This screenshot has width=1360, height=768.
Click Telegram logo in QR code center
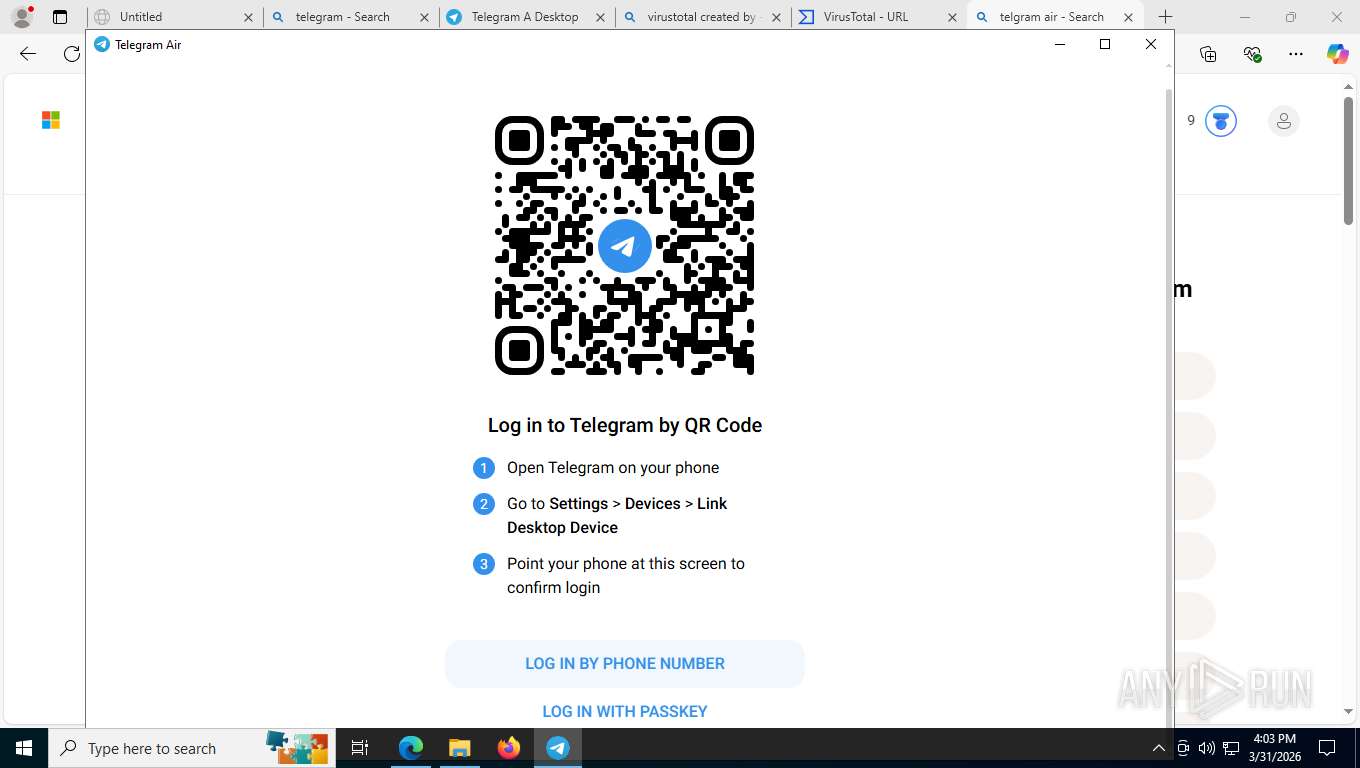coord(625,246)
